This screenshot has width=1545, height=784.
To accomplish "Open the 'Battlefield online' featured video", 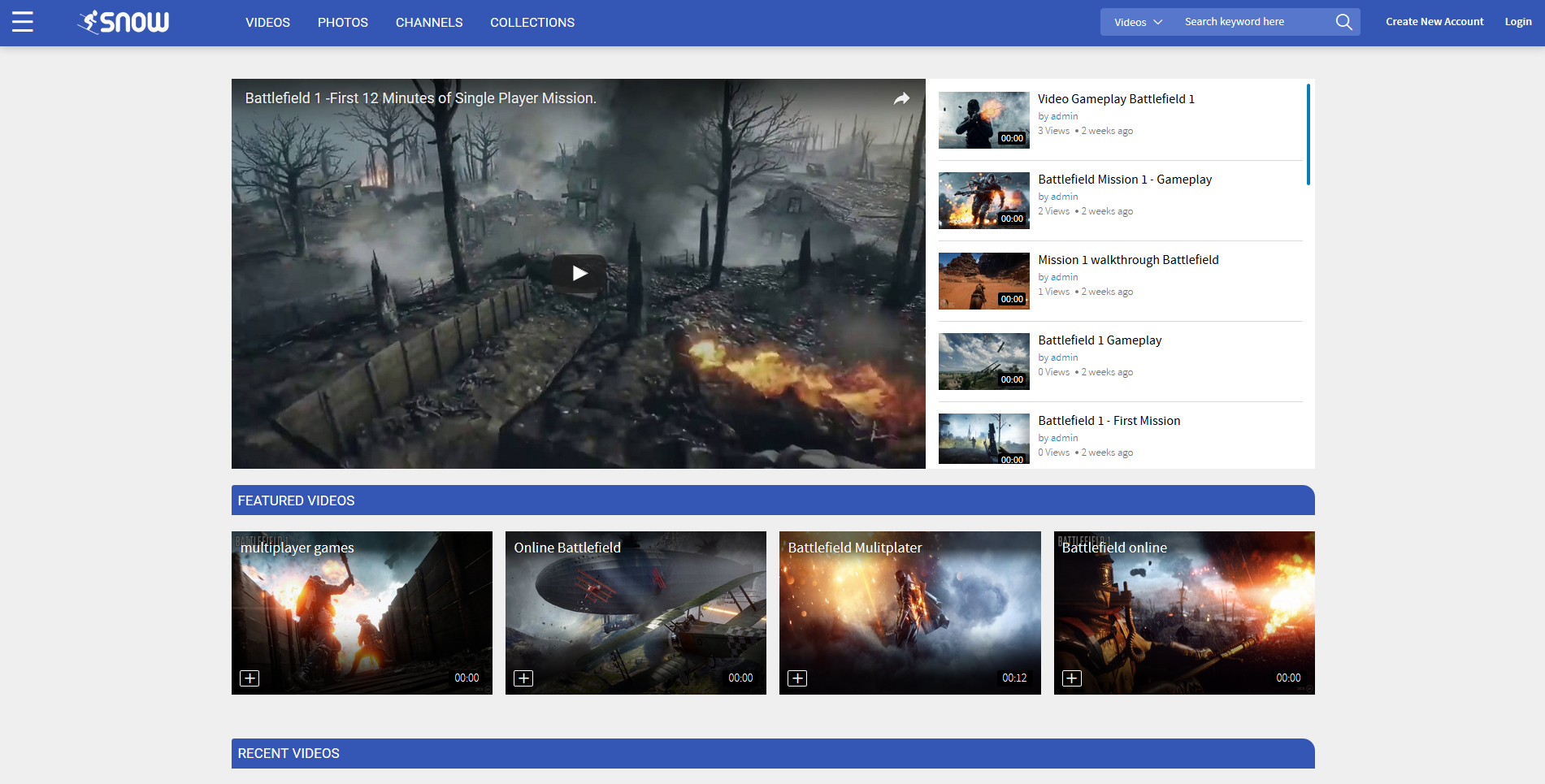I will [1184, 613].
